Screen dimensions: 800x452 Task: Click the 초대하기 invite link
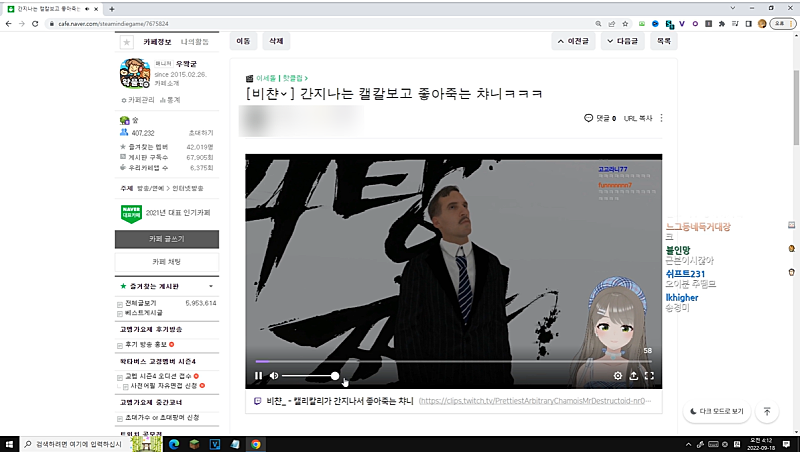pos(201,133)
